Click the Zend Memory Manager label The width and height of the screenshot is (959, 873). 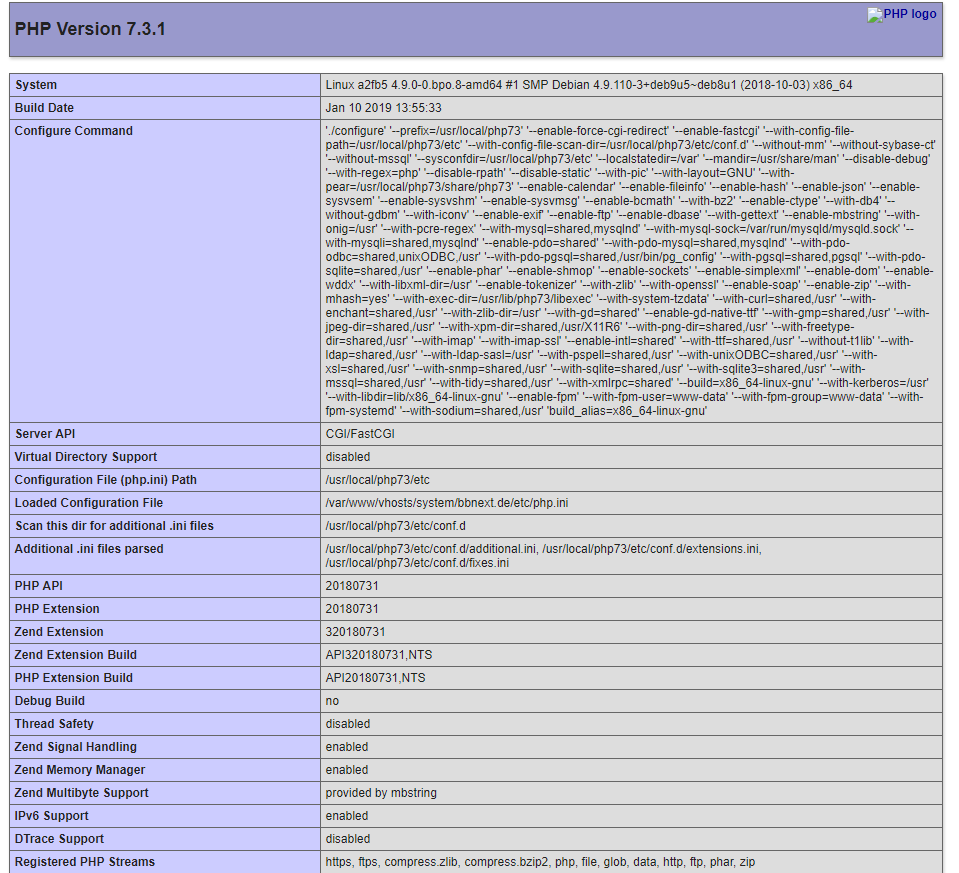tap(80, 770)
